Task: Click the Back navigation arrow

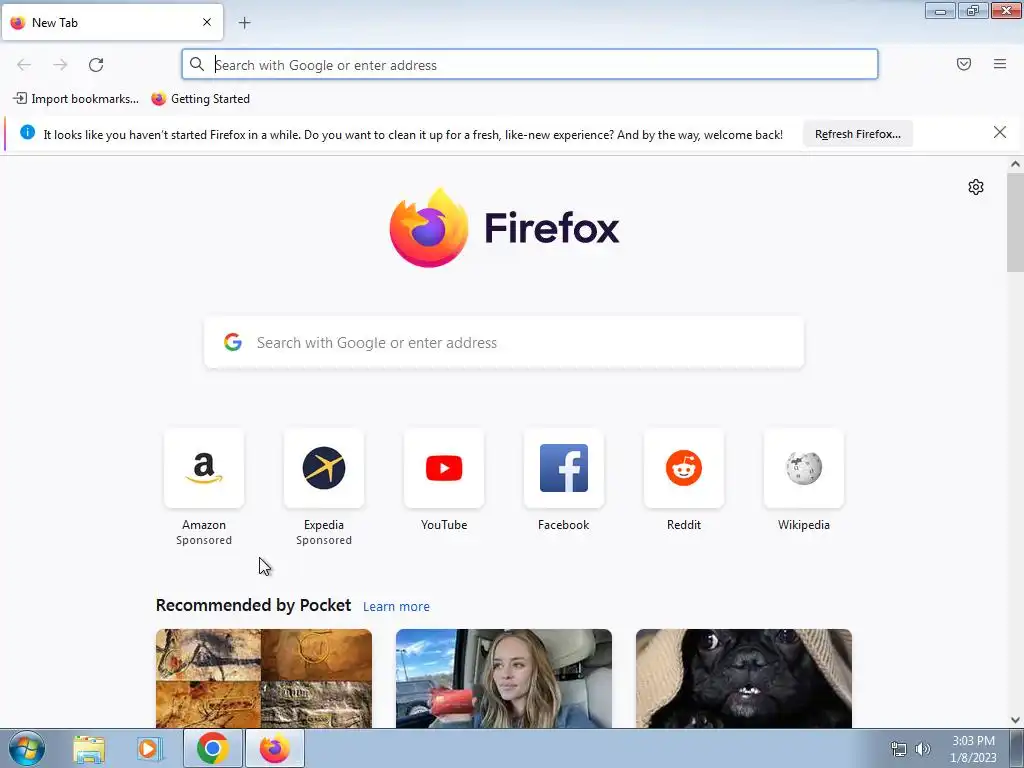Action: 24,65
